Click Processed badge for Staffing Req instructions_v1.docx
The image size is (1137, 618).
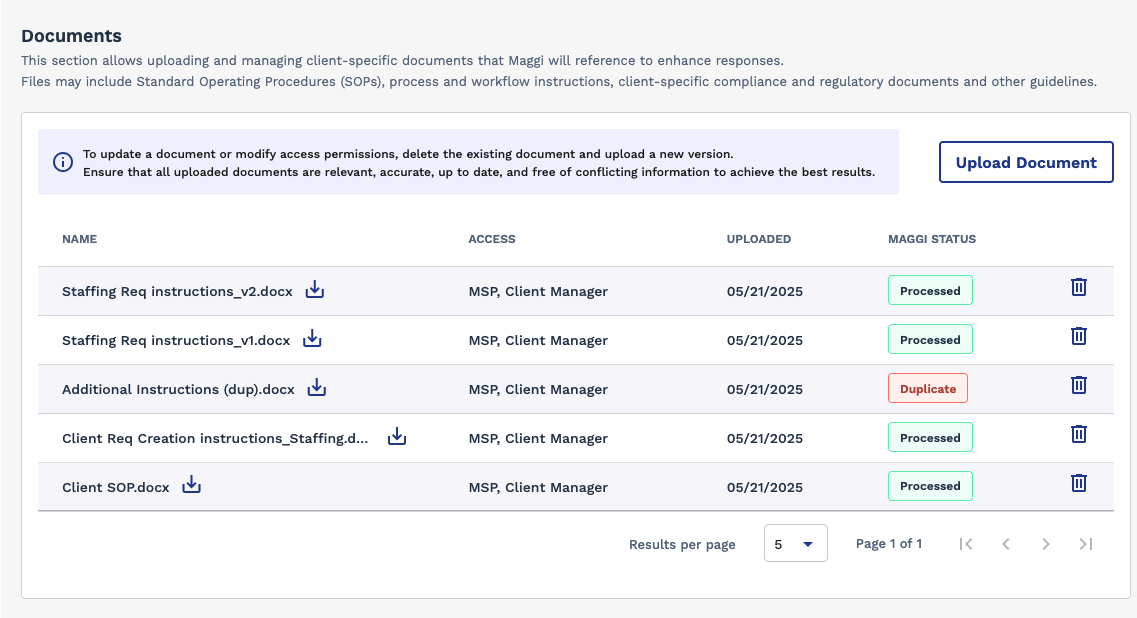coord(930,339)
